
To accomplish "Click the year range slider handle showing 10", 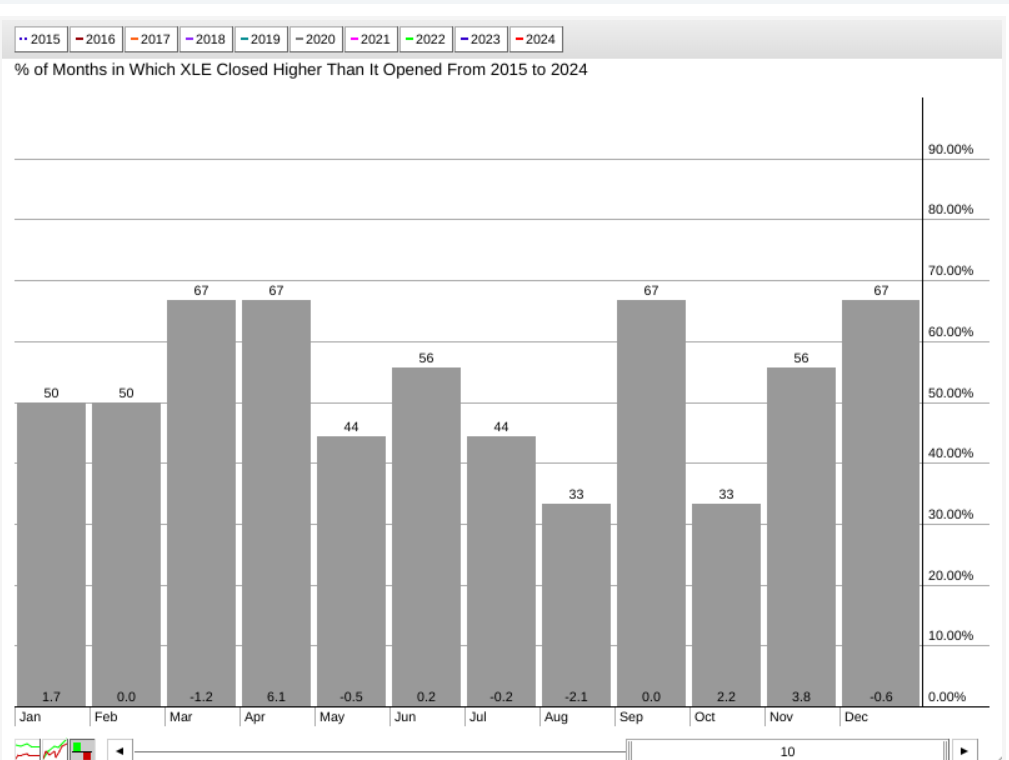I will point(788,751).
